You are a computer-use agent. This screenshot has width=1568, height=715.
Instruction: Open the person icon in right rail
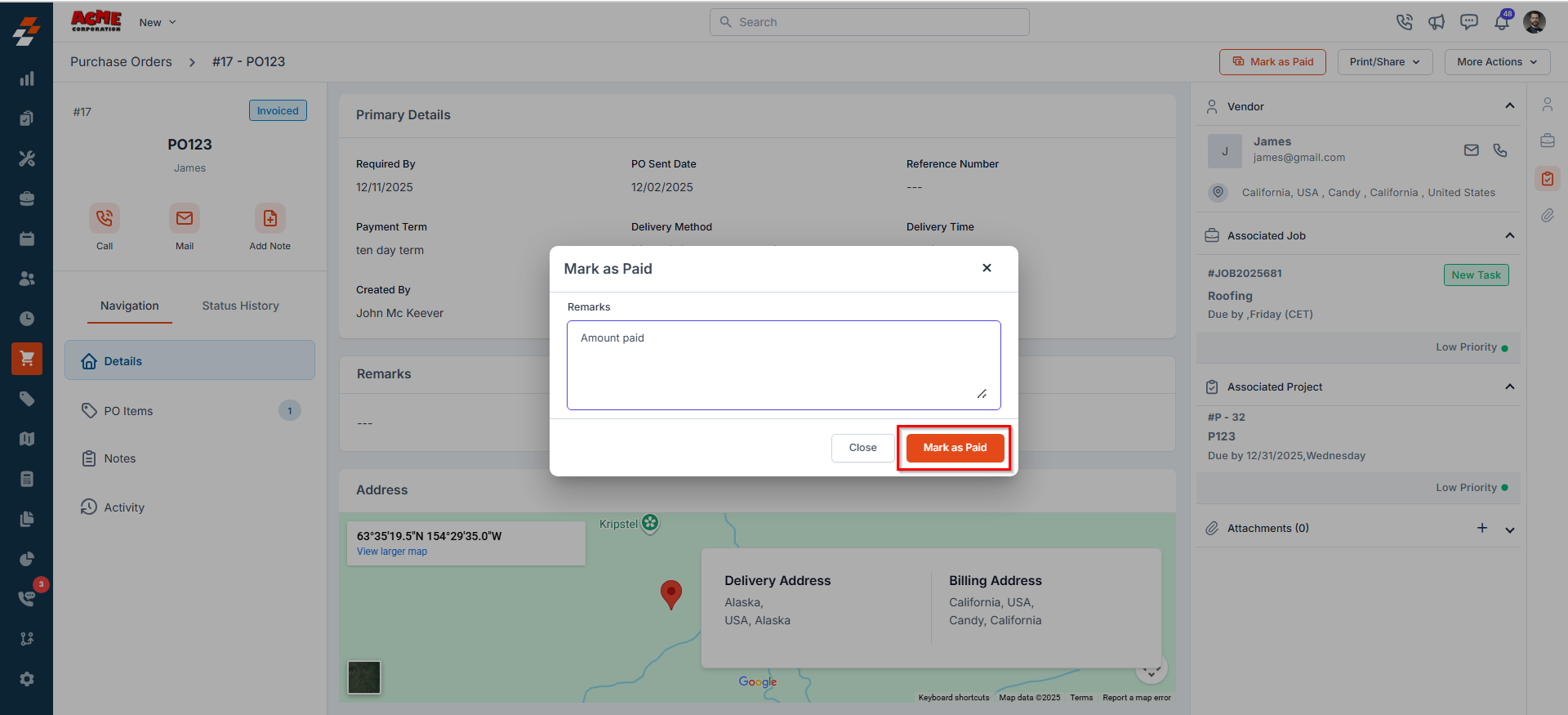click(1548, 105)
